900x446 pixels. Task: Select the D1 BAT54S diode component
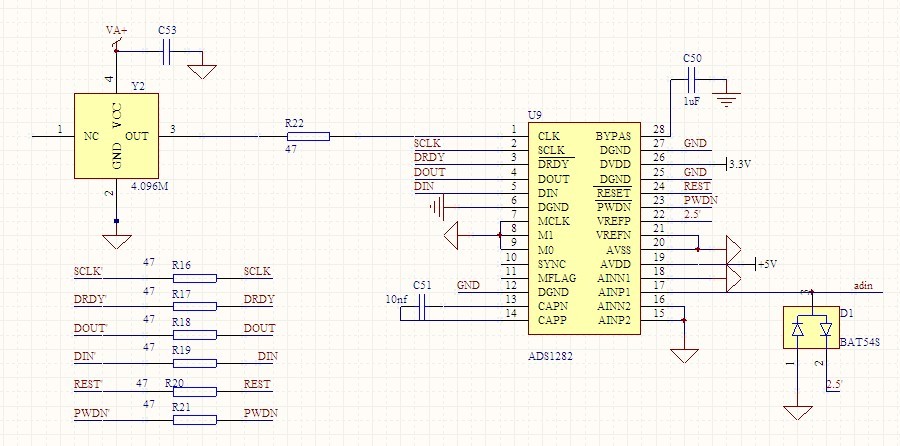point(811,327)
